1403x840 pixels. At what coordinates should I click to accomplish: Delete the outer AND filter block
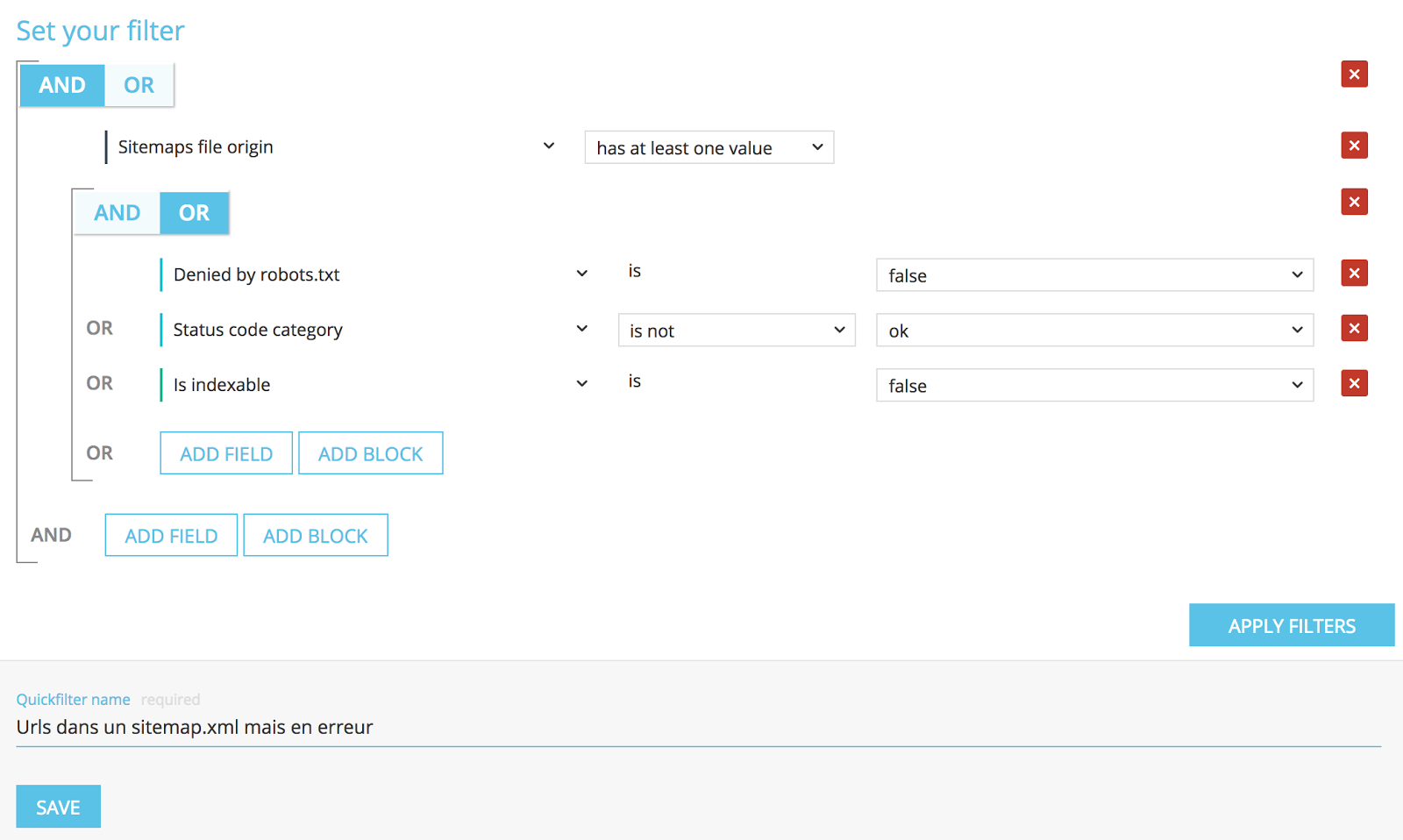pos(1354,75)
